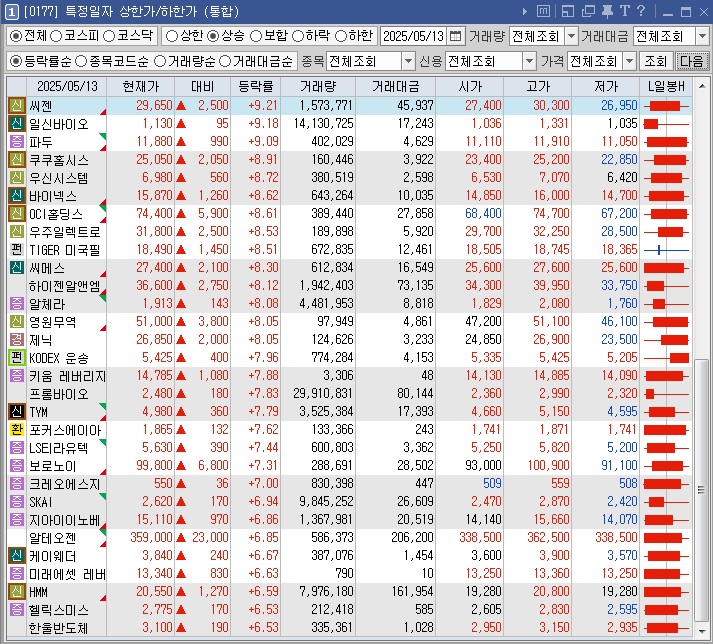Click the scroll down arrow of table scrollbar
Screen dimensions: 713x644
pyautogui.click(x=702, y=632)
